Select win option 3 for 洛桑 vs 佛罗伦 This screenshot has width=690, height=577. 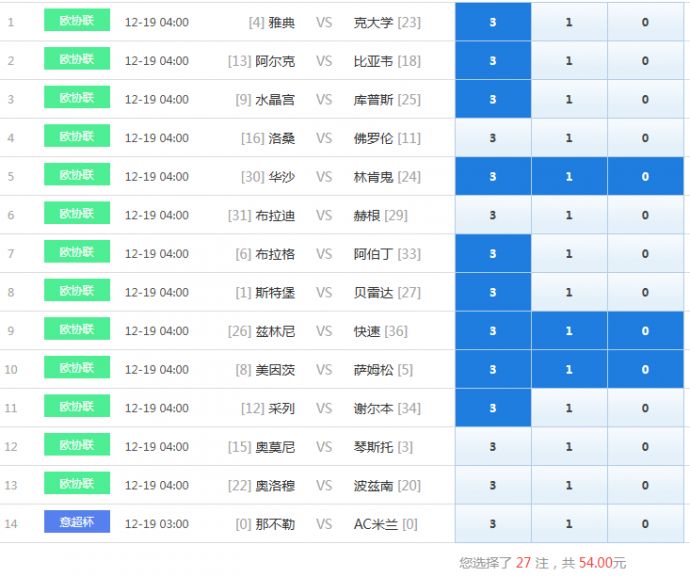tap(493, 138)
